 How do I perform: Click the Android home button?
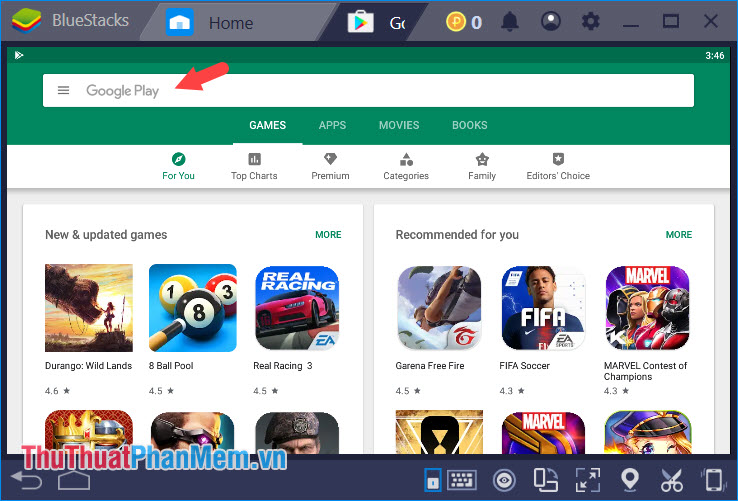coord(74,480)
